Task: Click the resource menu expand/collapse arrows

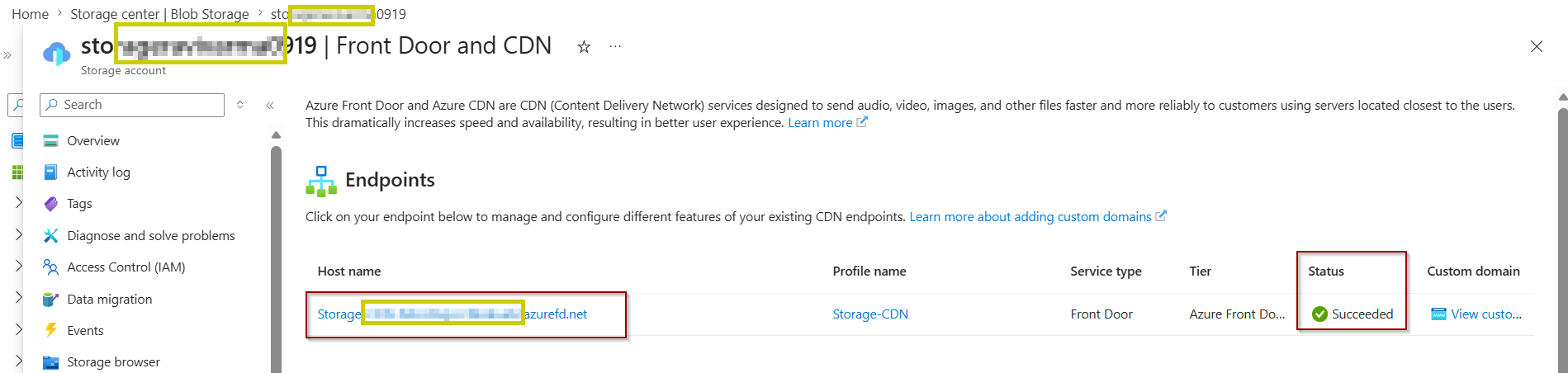Action: (x=240, y=105)
